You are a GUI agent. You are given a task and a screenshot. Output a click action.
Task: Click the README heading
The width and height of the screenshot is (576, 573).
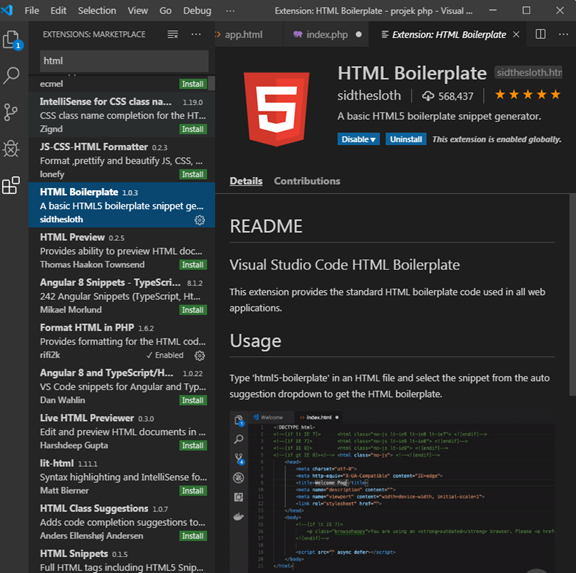[x=266, y=226]
